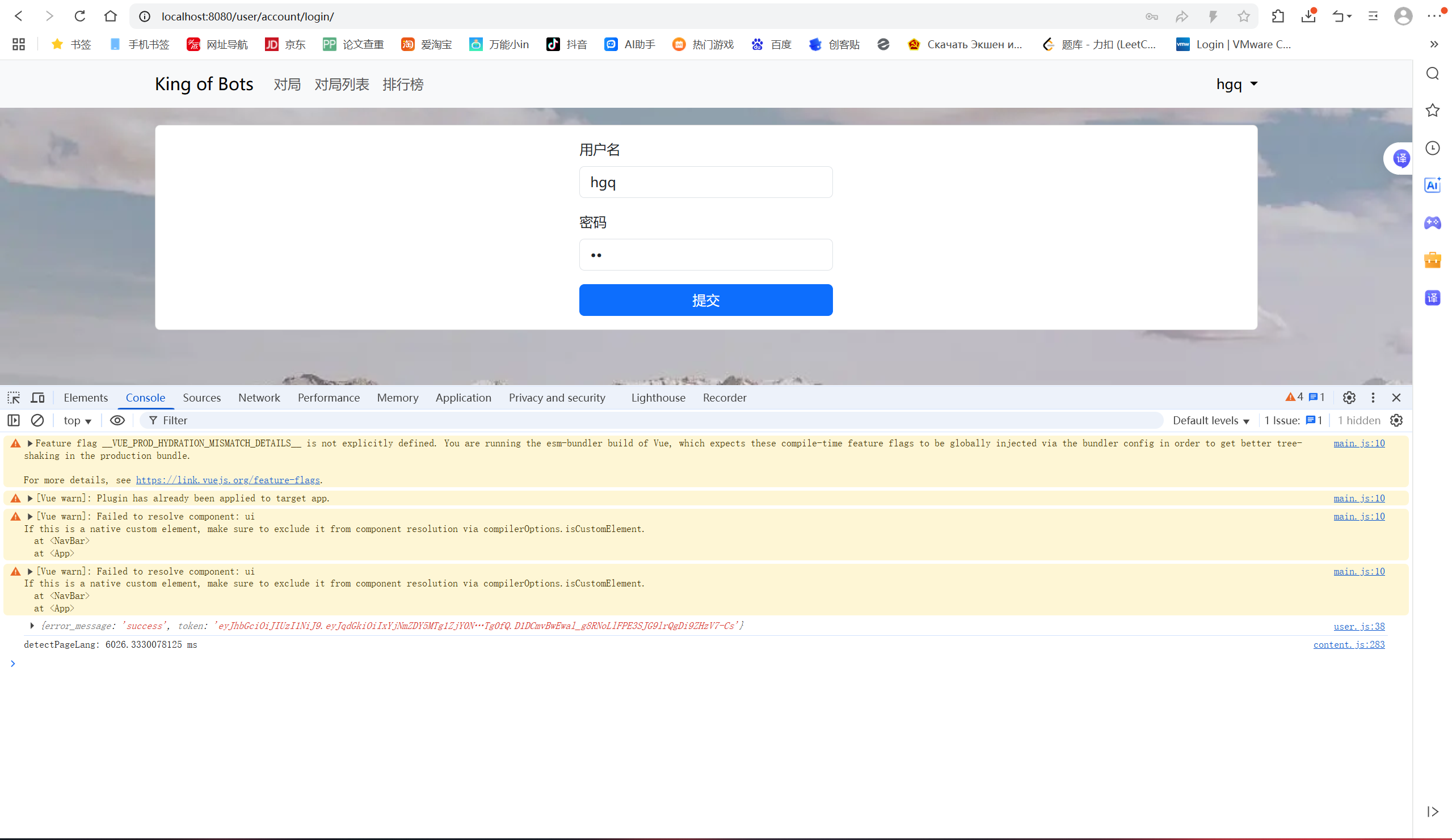This screenshot has height=840, width=1452.
Task: Clear the console with the ban icon
Action: [x=37, y=421]
